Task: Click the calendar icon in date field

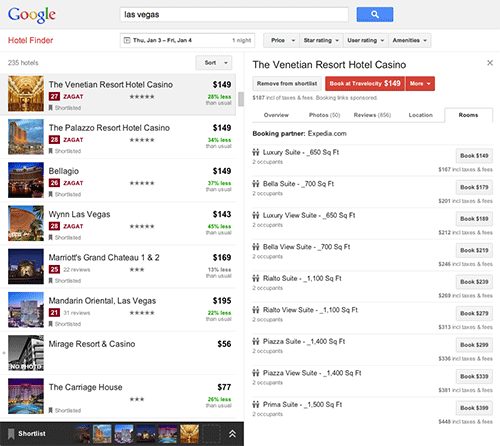Action: click(x=127, y=40)
